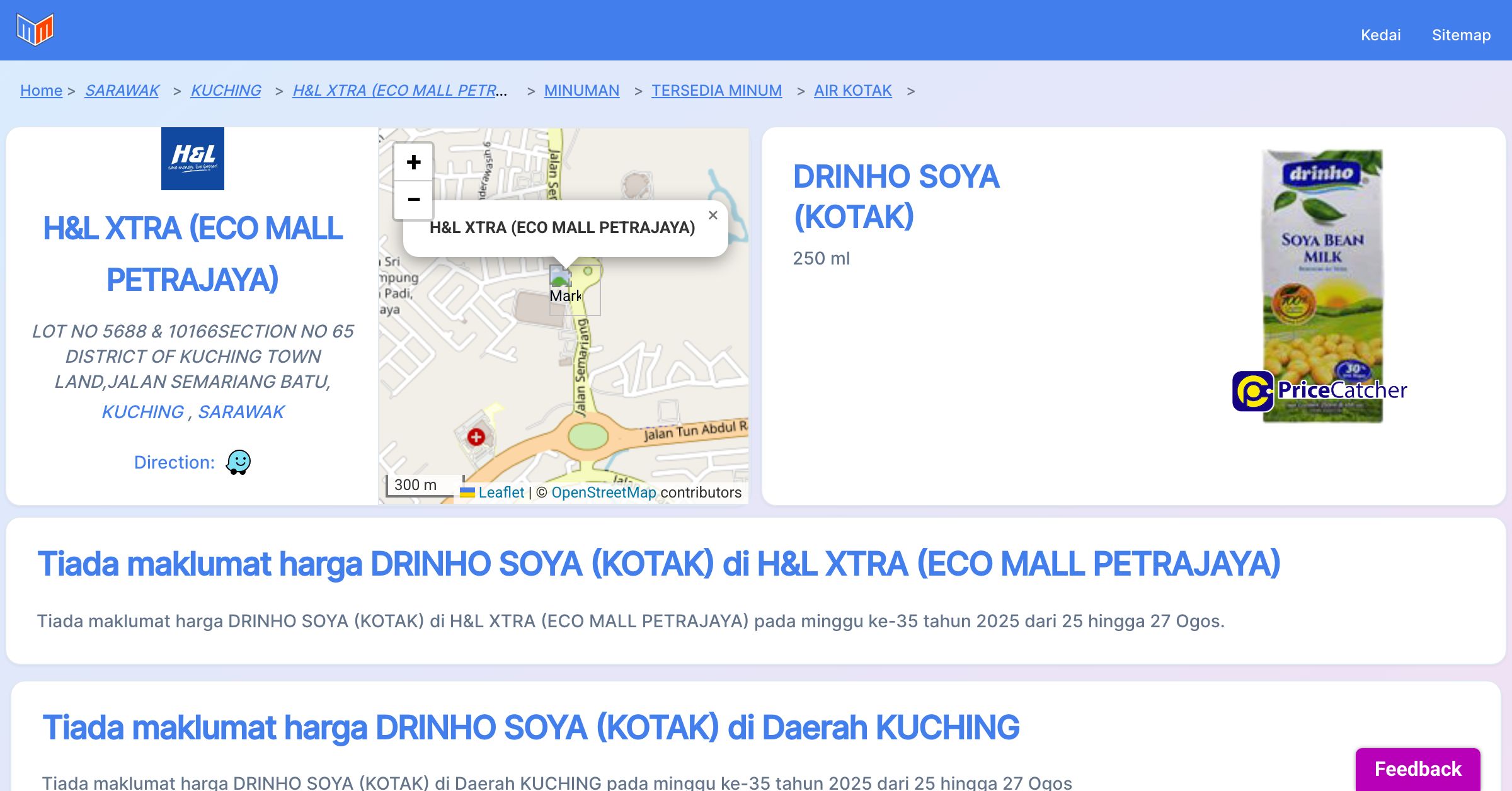Open the AIR KOTAK breadcrumb link
This screenshot has height=791, width=1512.
[852, 91]
